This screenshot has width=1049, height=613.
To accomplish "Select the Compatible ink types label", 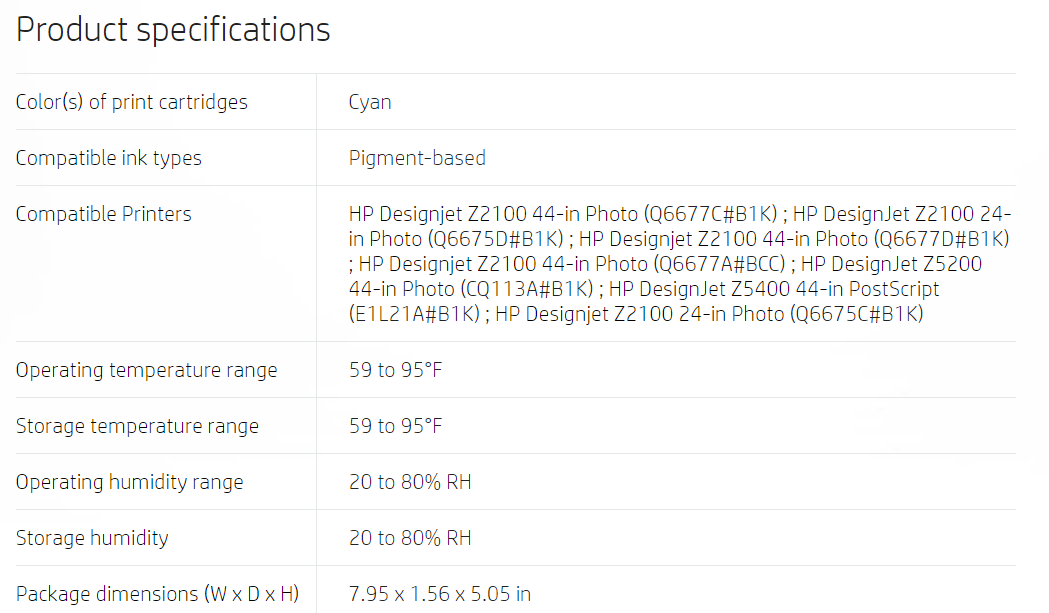I will point(108,159).
